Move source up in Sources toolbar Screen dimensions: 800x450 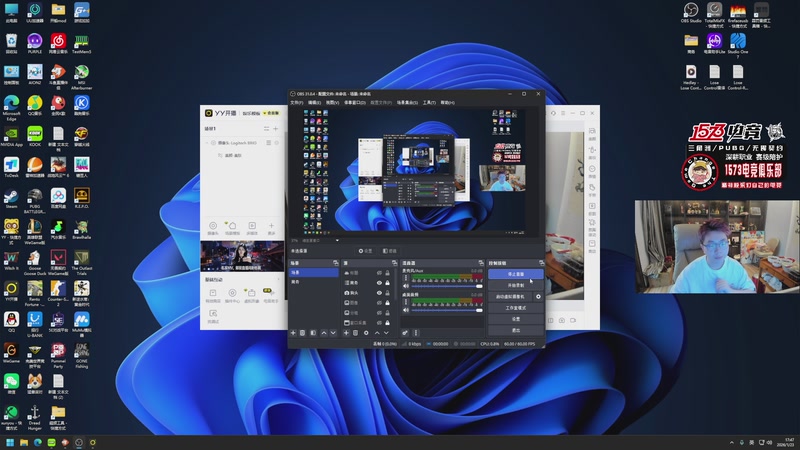pyautogui.click(x=377, y=333)
